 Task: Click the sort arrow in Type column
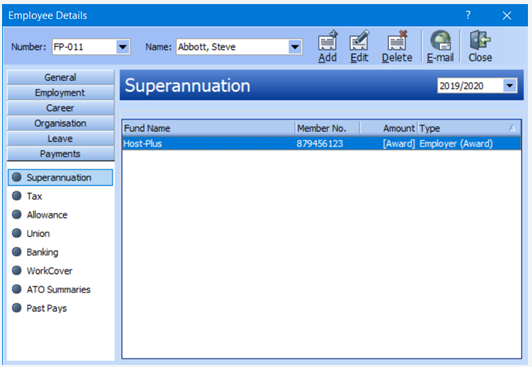[512, 128]
